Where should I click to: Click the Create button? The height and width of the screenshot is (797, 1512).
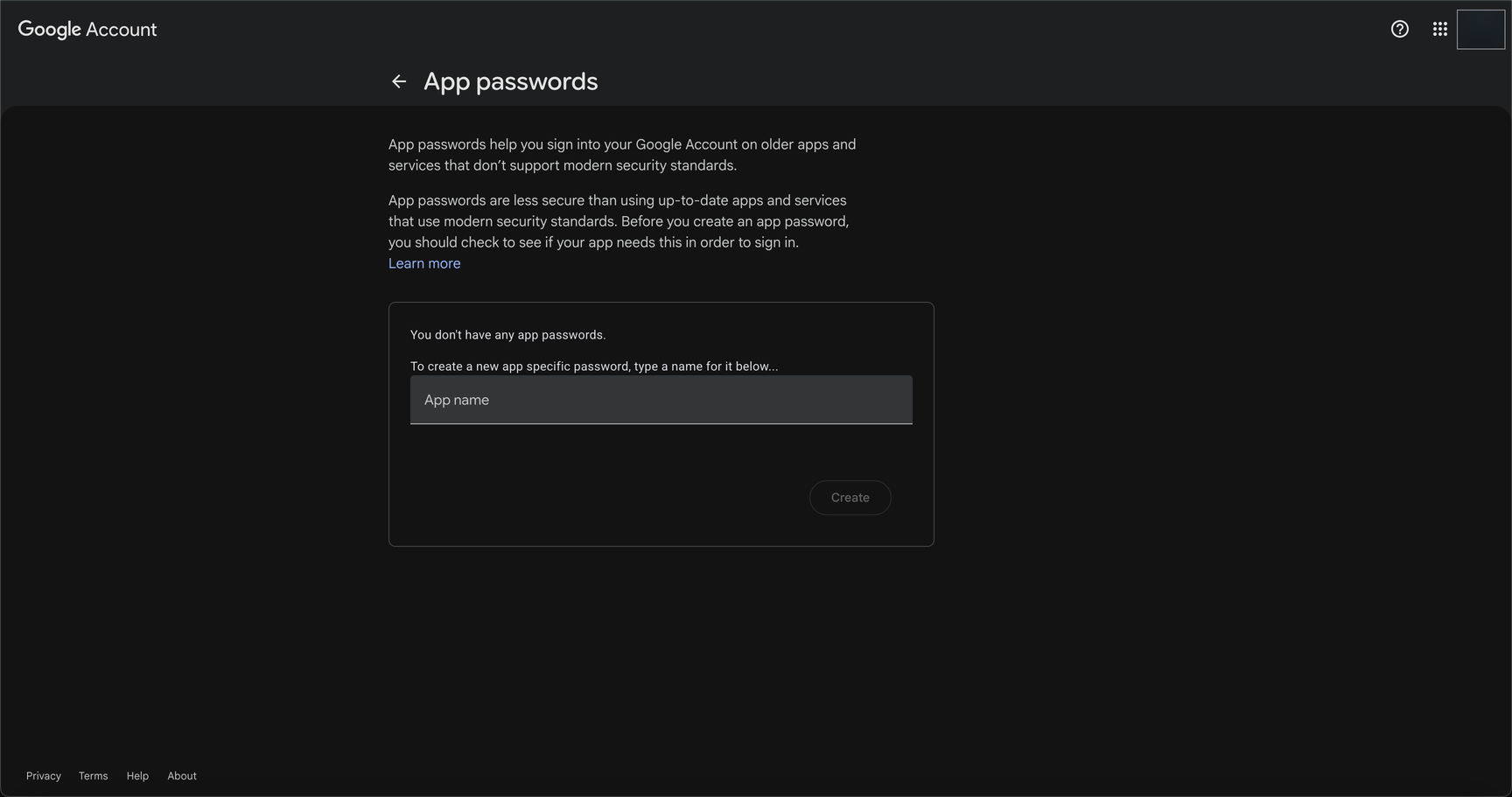pos(850,498)
